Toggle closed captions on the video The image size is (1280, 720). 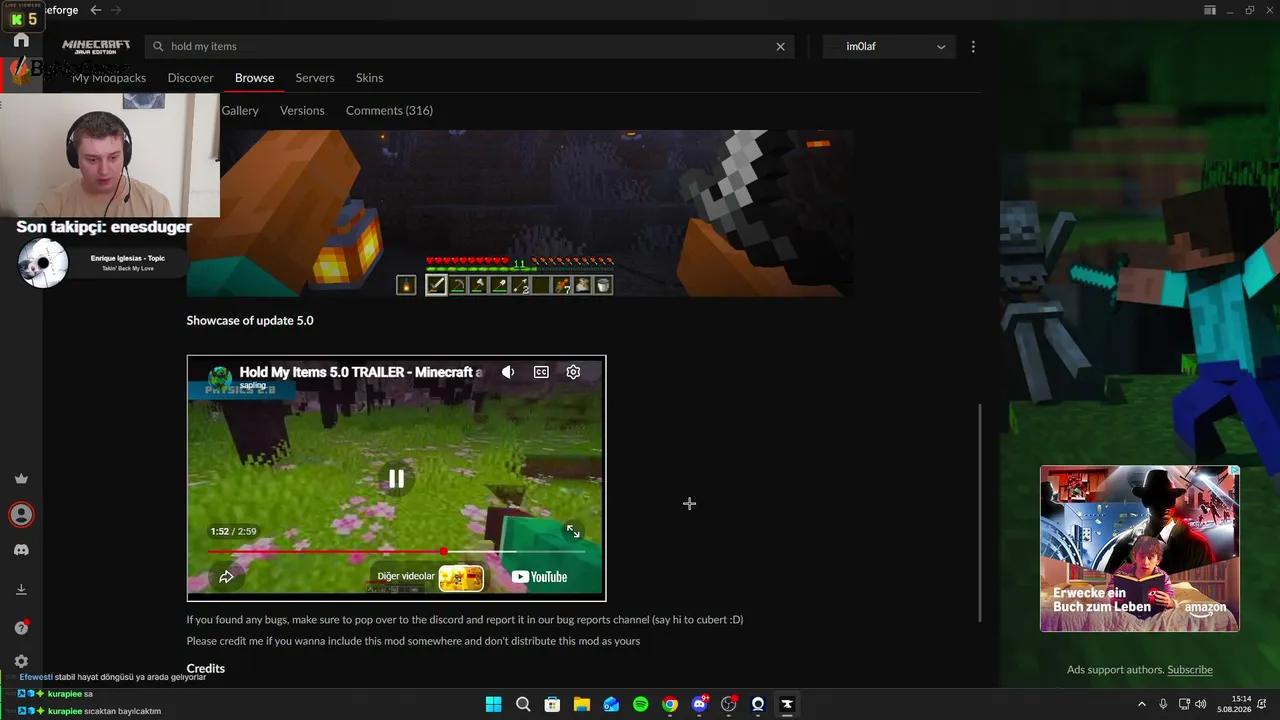tap(541, 372)
